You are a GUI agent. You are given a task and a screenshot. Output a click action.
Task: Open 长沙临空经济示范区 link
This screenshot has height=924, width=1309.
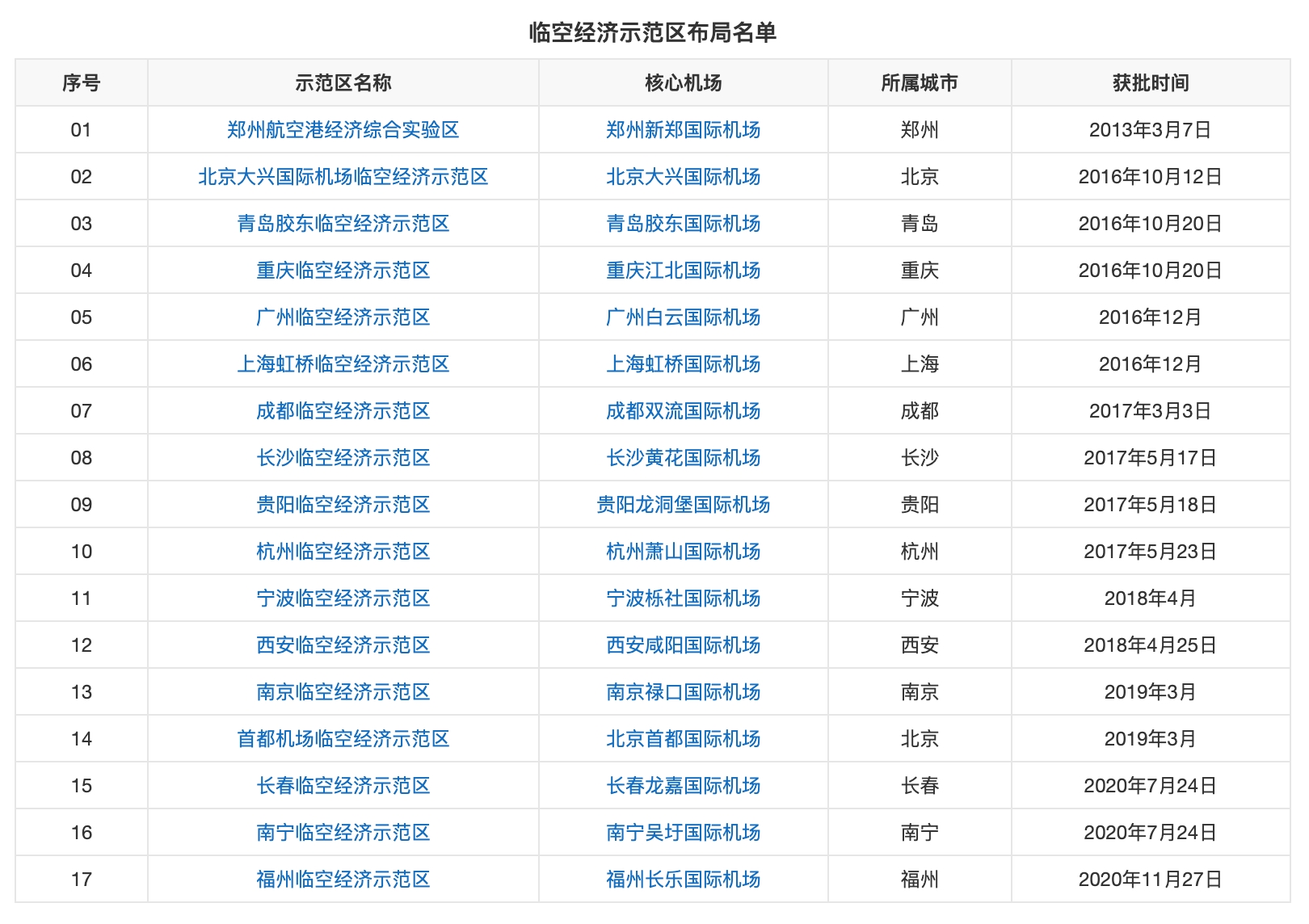tap(343, 458)
